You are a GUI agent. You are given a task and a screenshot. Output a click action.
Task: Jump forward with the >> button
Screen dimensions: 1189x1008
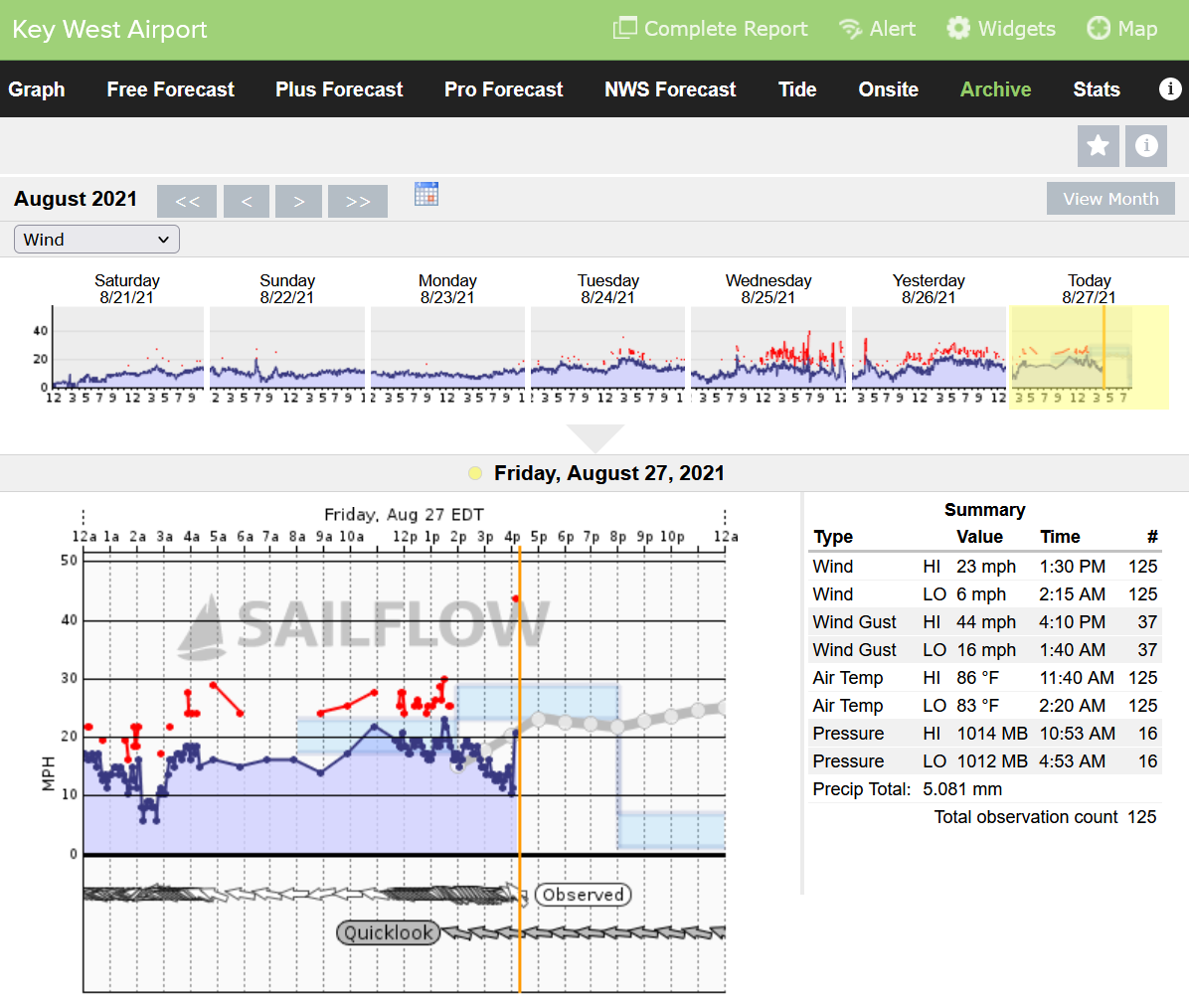(x=358, y=201)
